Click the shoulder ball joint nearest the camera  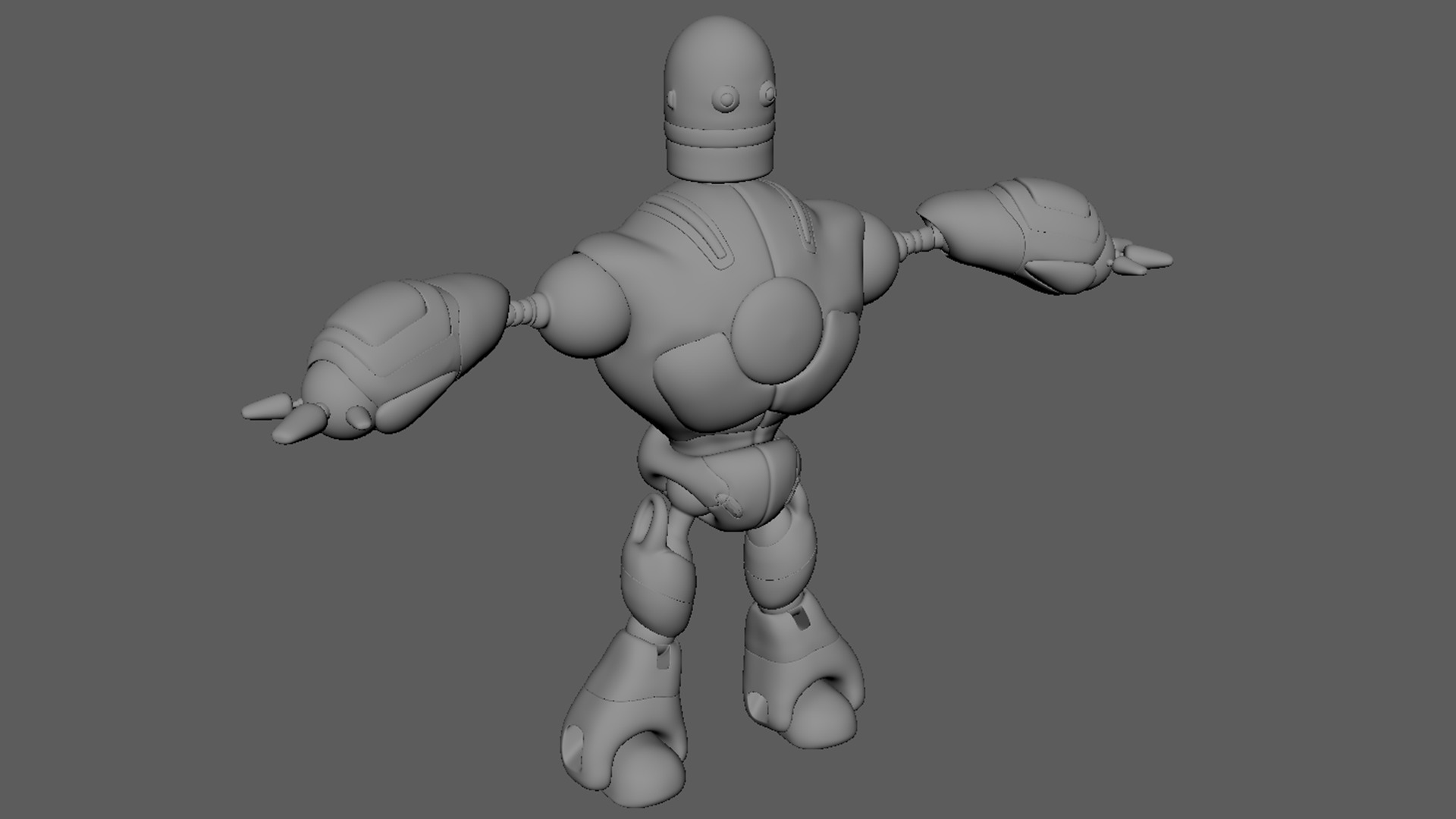pos(582,307)
